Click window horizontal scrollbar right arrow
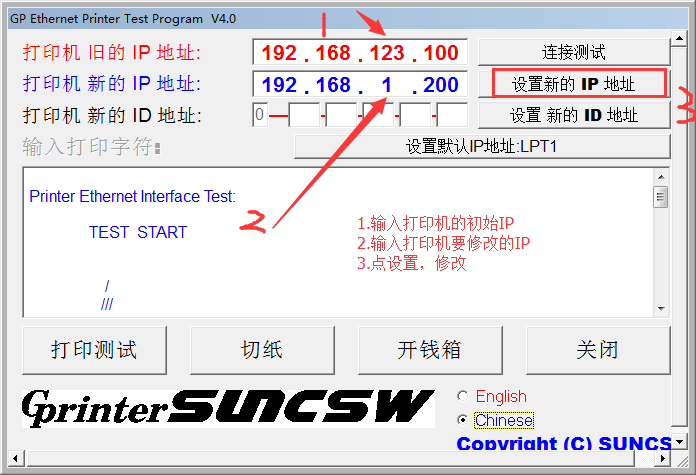 (x=663, y=458)
